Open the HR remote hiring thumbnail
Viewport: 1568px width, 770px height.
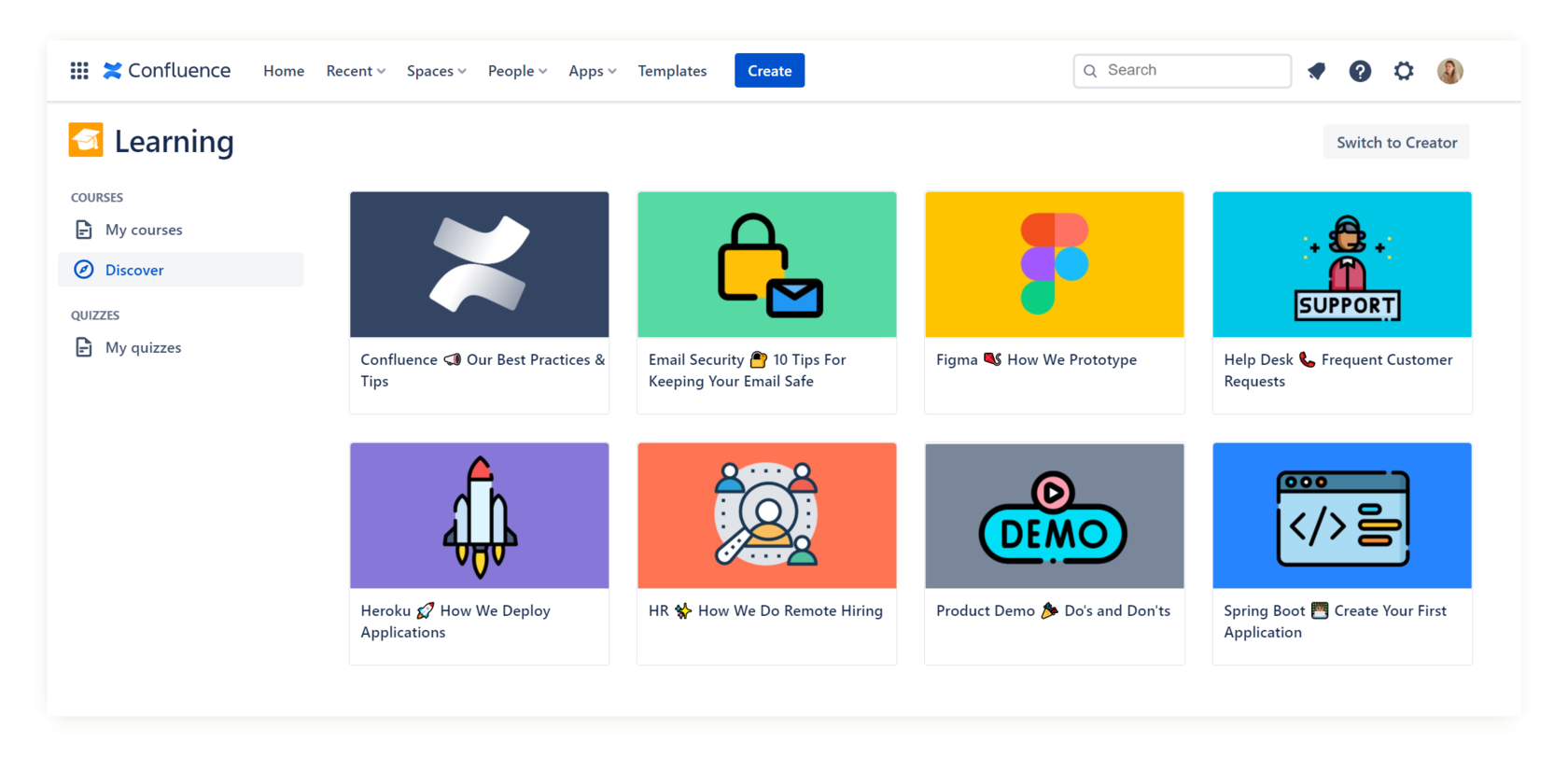click(767, 515)
